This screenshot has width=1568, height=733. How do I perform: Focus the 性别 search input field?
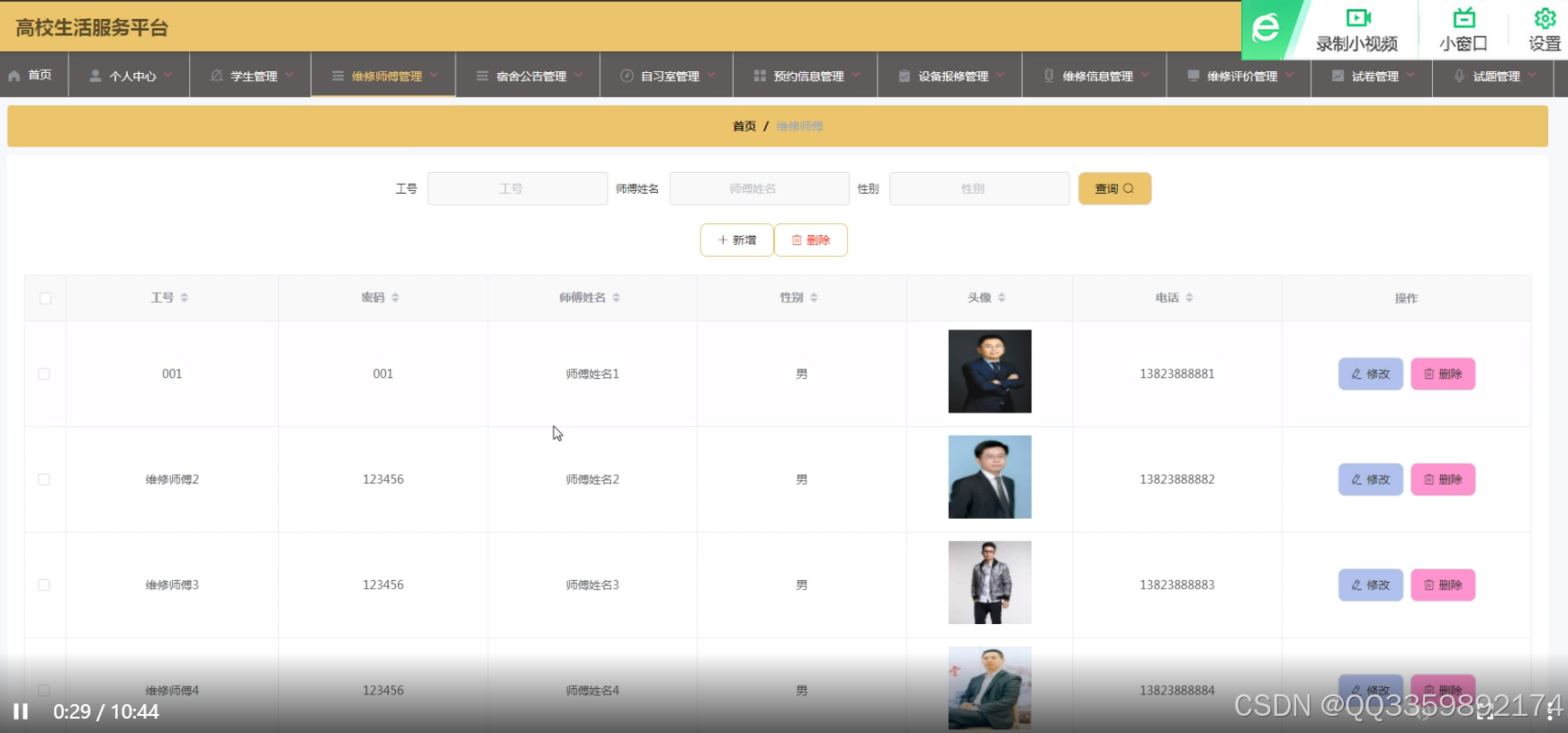pos(979,188)
